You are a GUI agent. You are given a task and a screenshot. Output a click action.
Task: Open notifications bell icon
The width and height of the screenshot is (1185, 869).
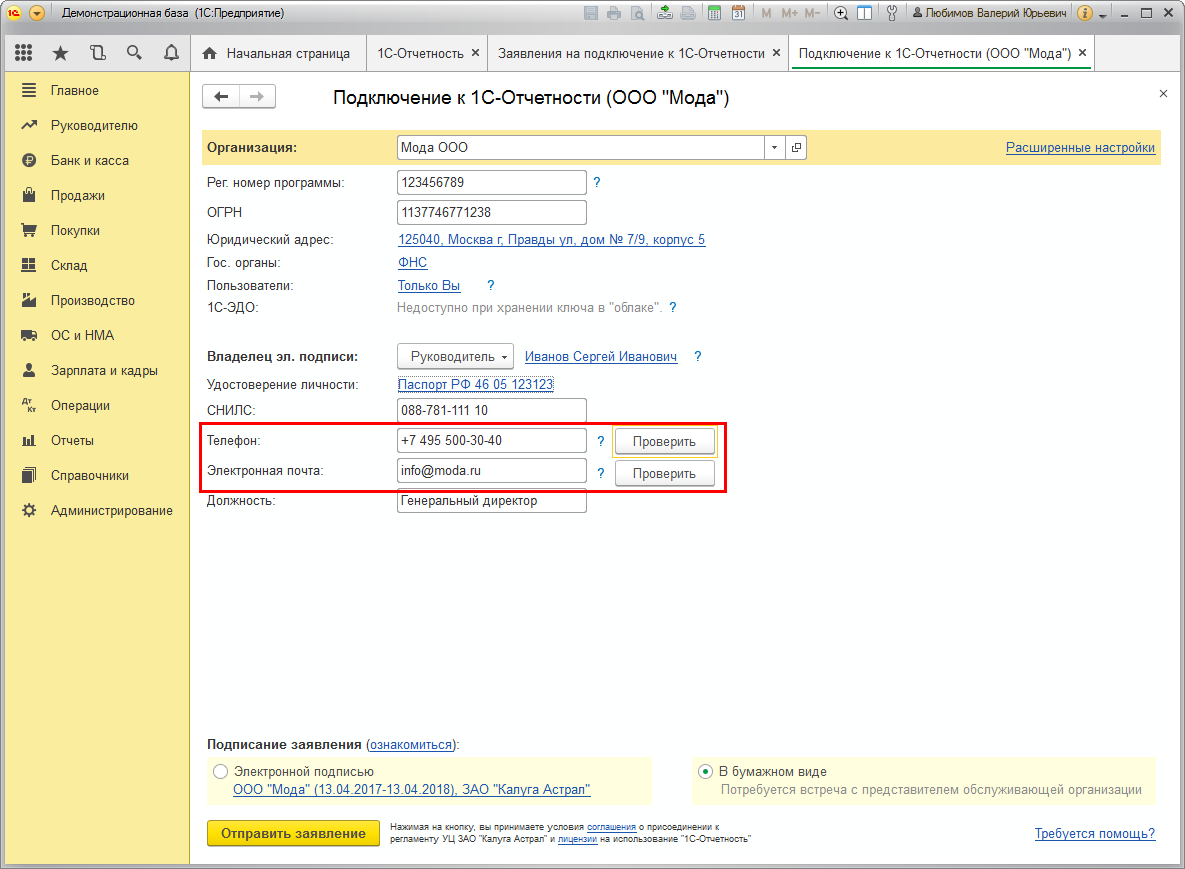pos(171,53)
